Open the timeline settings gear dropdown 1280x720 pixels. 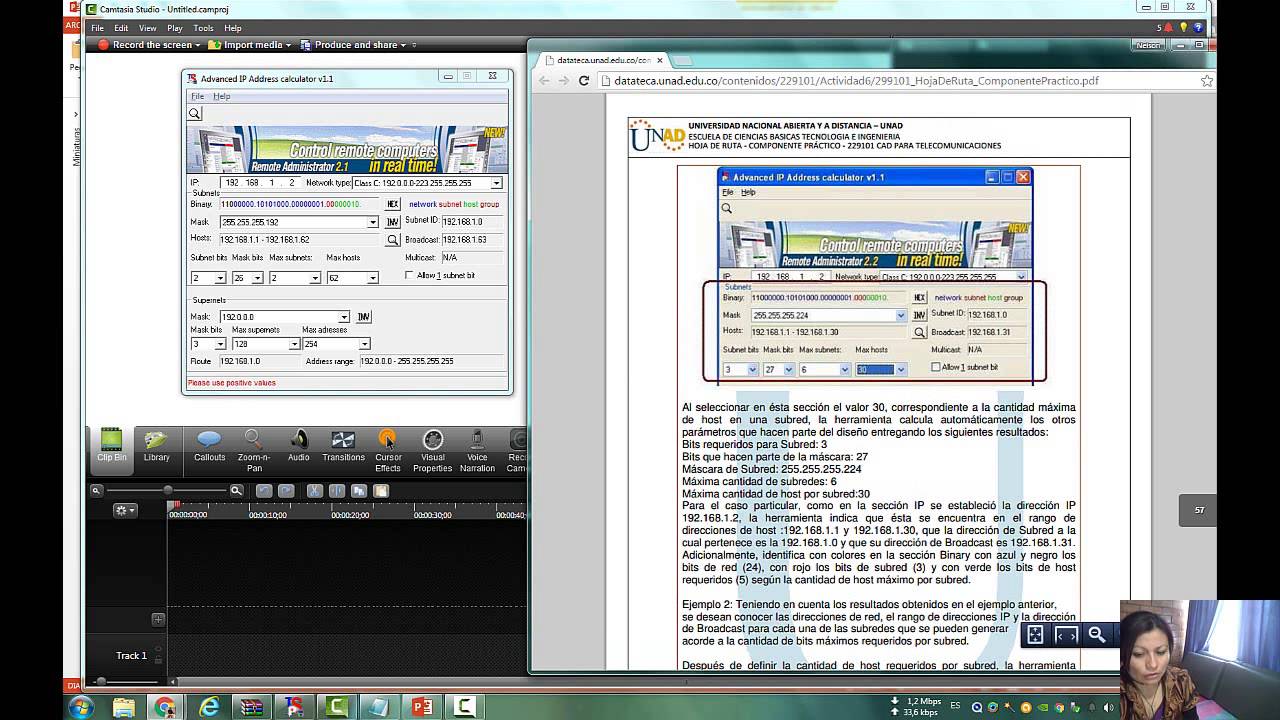pyautogui.click(x=125, y=510)
